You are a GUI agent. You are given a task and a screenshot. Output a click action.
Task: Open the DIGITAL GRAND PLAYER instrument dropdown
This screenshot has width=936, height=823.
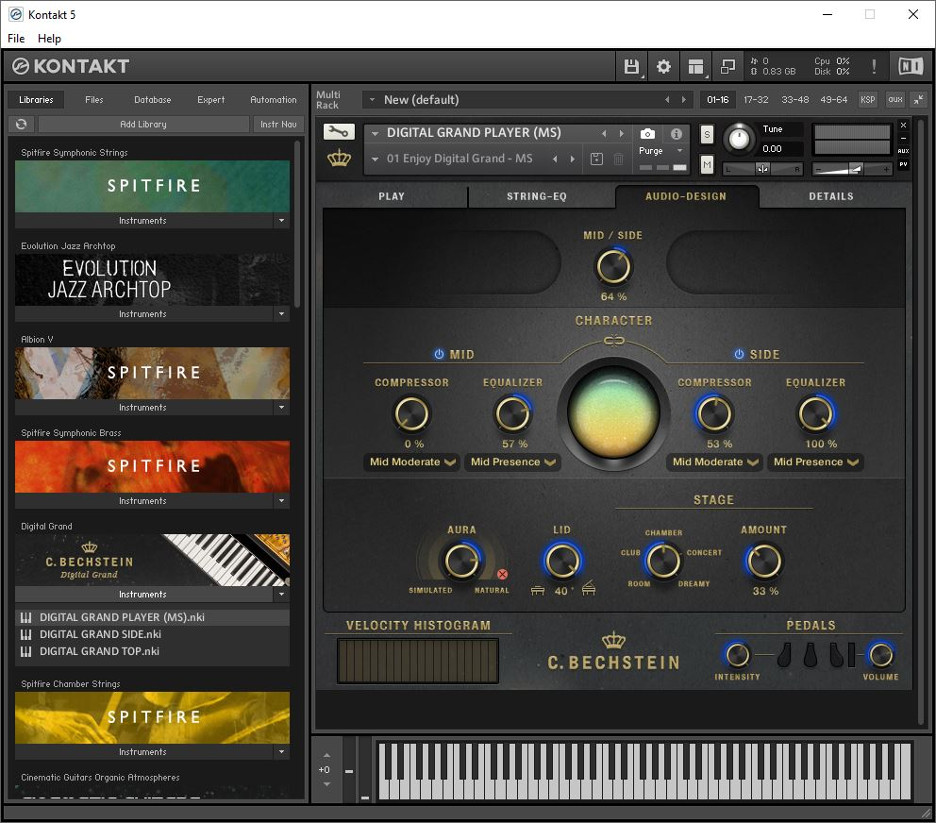click(x=375, y=134)
